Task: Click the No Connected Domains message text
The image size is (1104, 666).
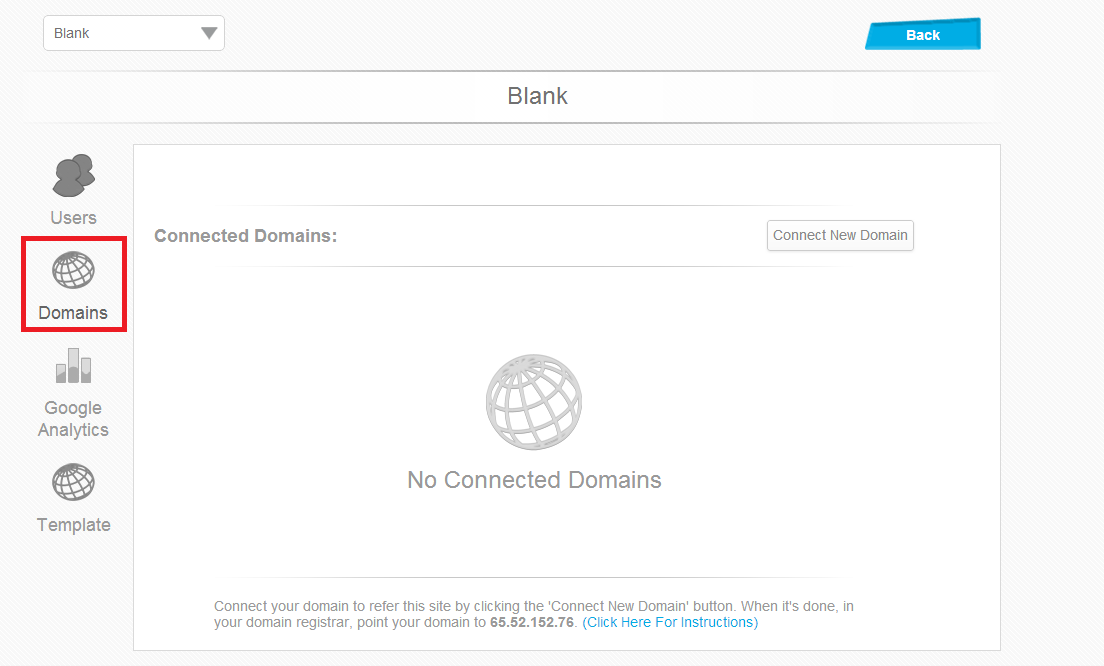Action: tap(534, 479)
